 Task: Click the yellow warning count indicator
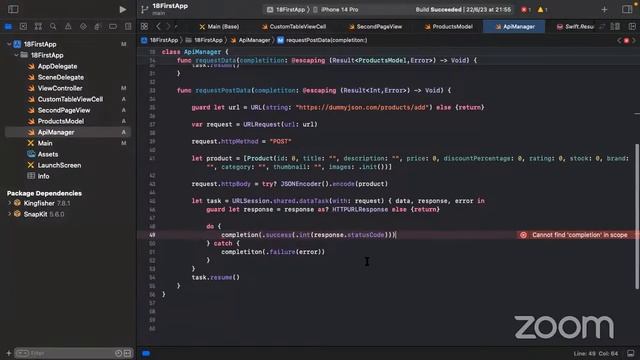[542, 9]
